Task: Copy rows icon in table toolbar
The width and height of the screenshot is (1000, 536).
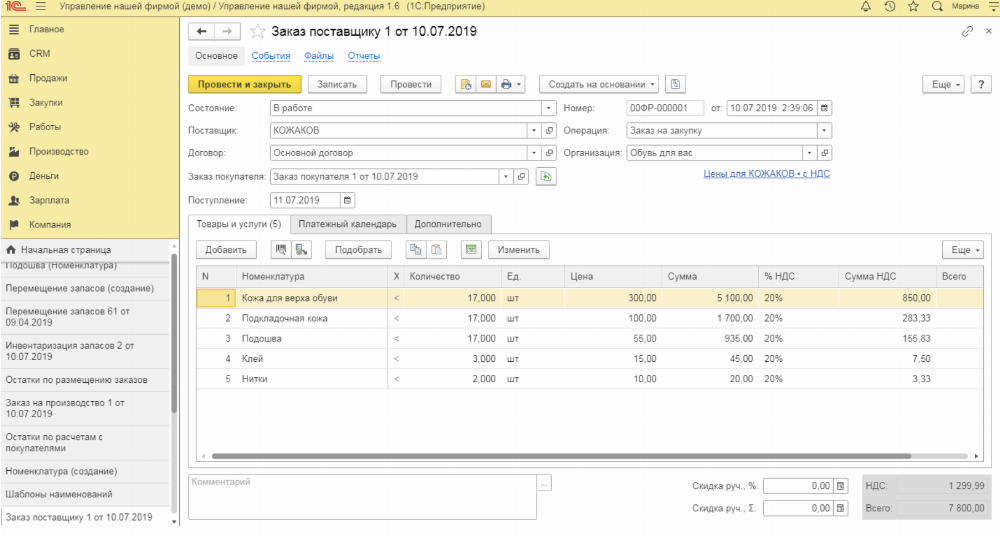Action: point(416,250)
